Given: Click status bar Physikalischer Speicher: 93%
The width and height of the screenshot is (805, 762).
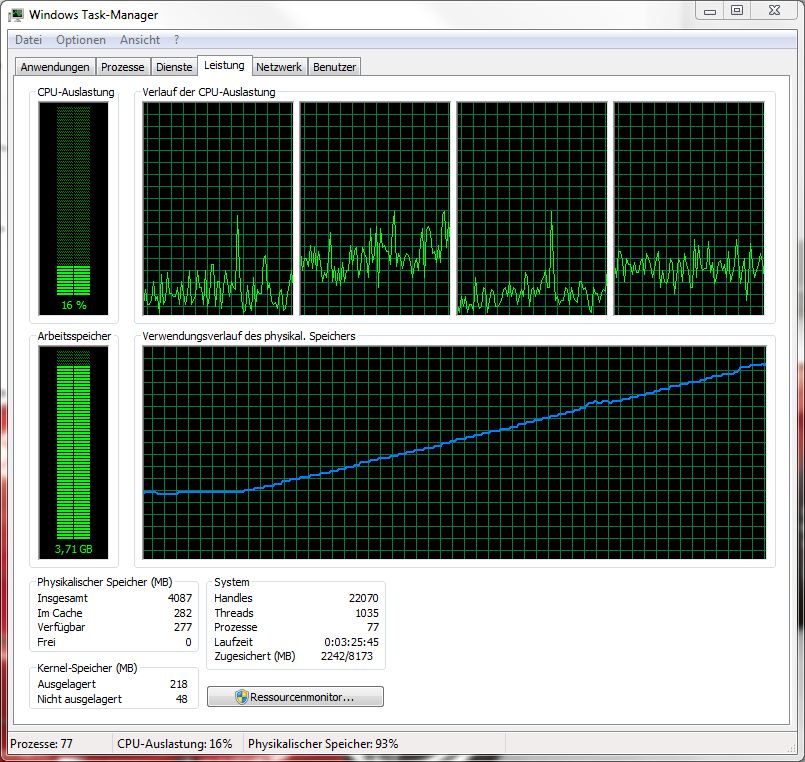Looking at the screenshot, I should 323,744.
